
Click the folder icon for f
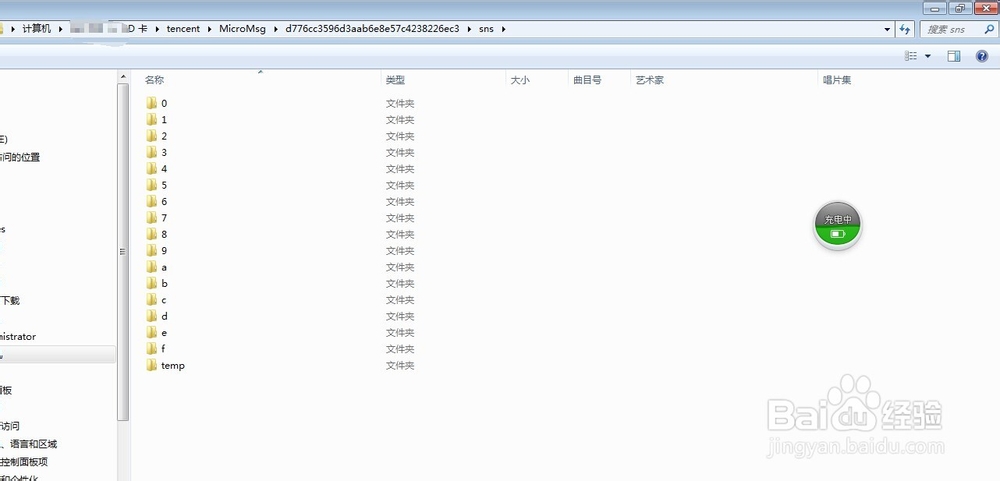tap(151, 349)
